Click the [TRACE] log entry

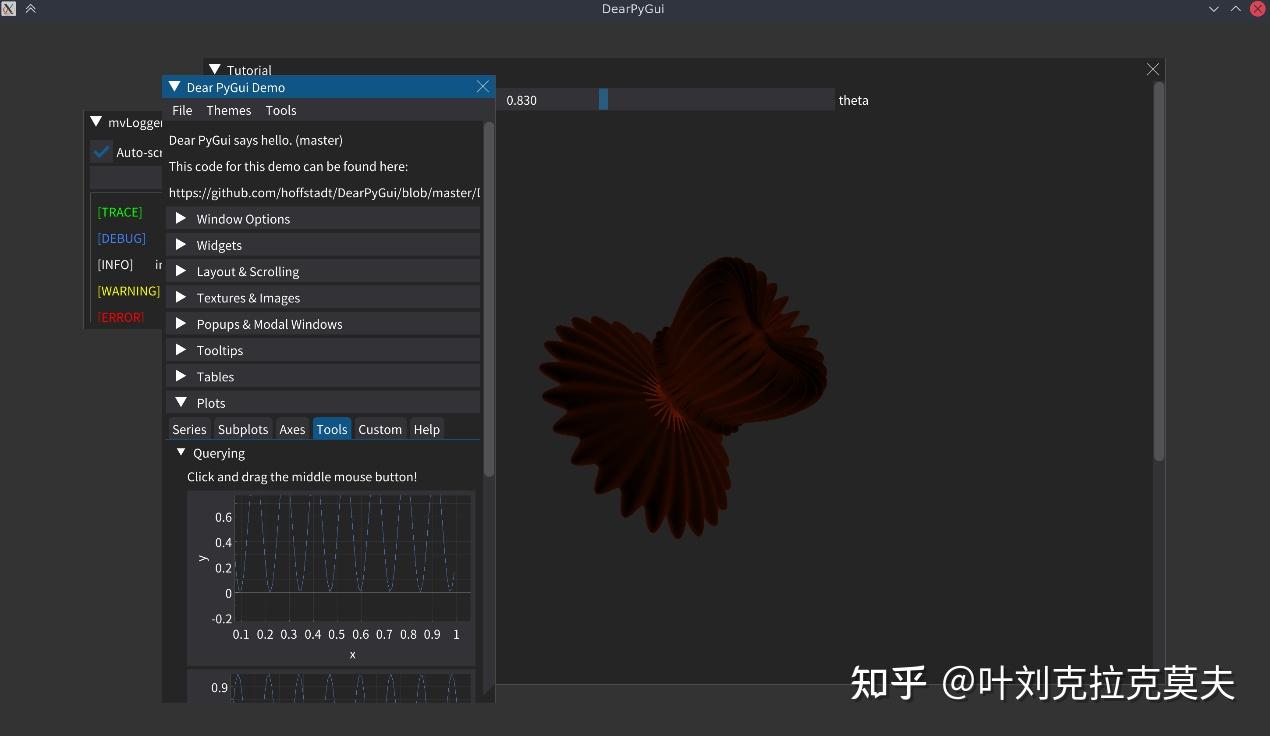coord(120,212)
